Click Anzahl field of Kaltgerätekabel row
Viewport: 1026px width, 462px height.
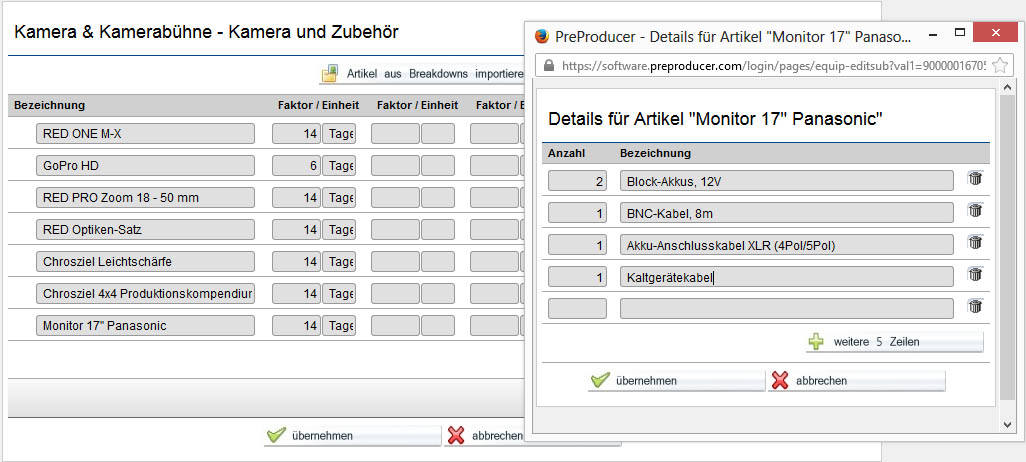(577, 277)
